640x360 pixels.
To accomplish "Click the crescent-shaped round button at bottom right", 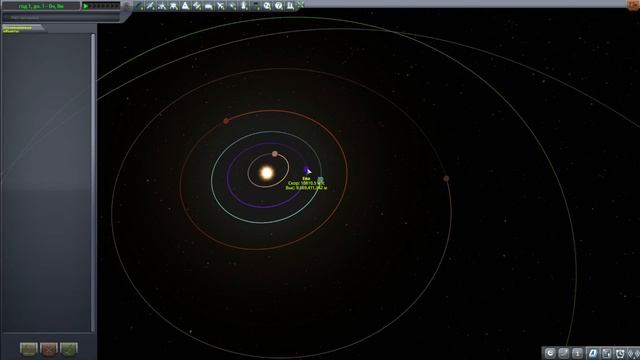I will click(550, 353).
